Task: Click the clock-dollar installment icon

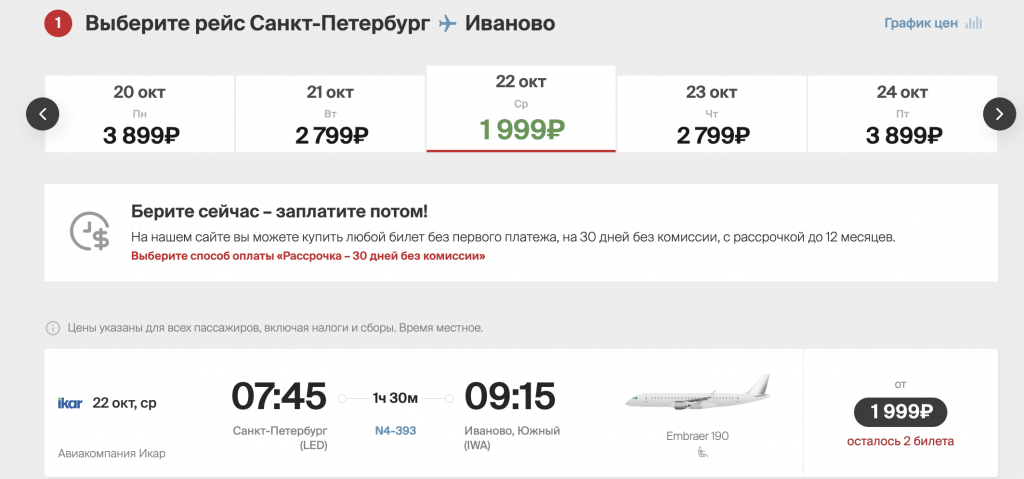Action: (89, 231)
